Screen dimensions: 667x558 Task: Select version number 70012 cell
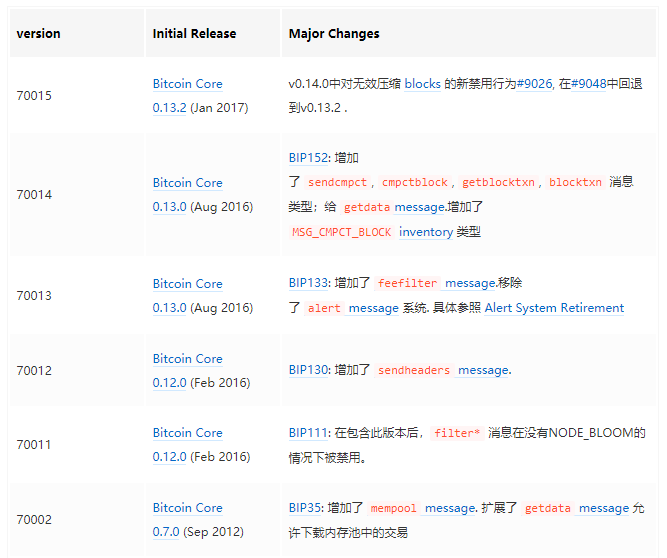point(77,370)
